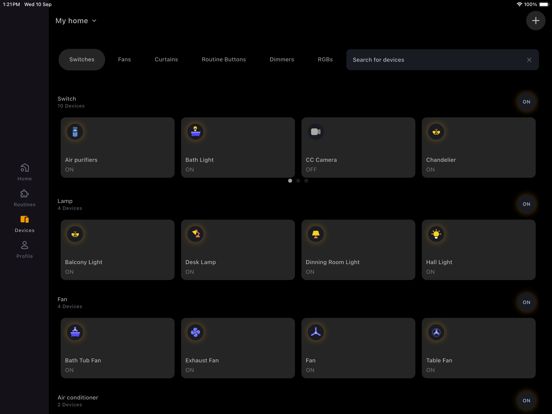Open the Air purifiers card label
The height and width of the screenshot is (414, 552).
tap(81, 160)
